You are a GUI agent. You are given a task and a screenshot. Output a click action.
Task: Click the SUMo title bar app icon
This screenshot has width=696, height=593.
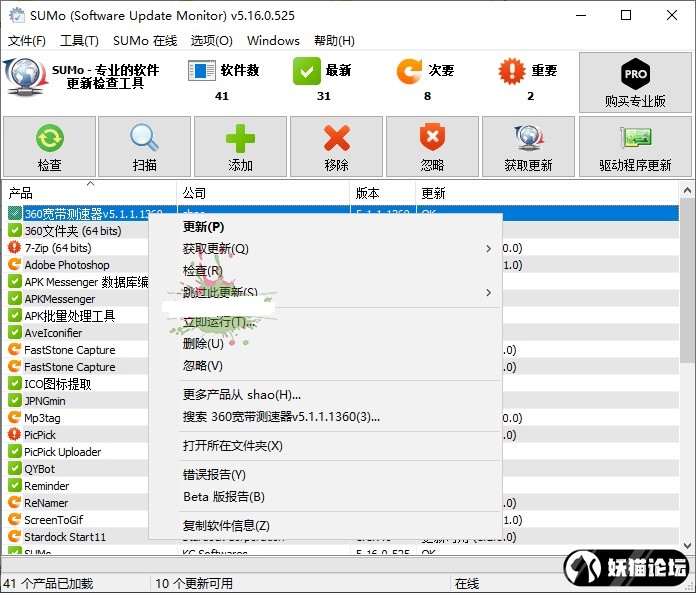coord(17,15)
